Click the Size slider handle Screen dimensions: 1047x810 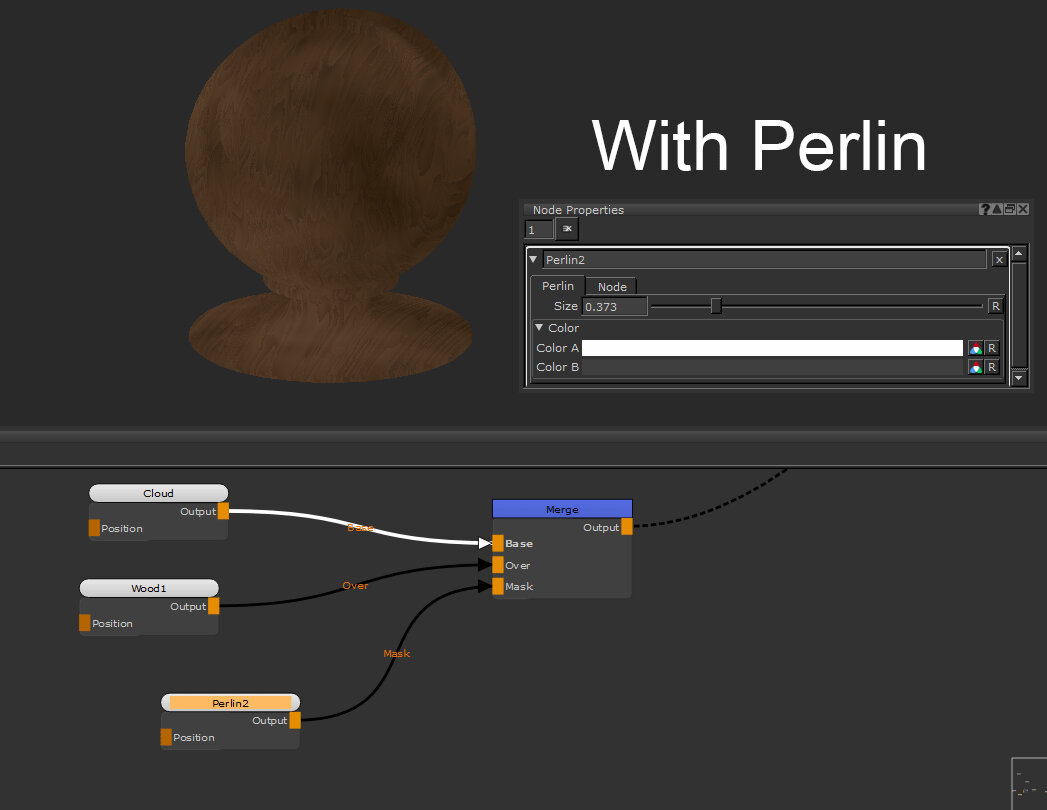coord(716,306)
